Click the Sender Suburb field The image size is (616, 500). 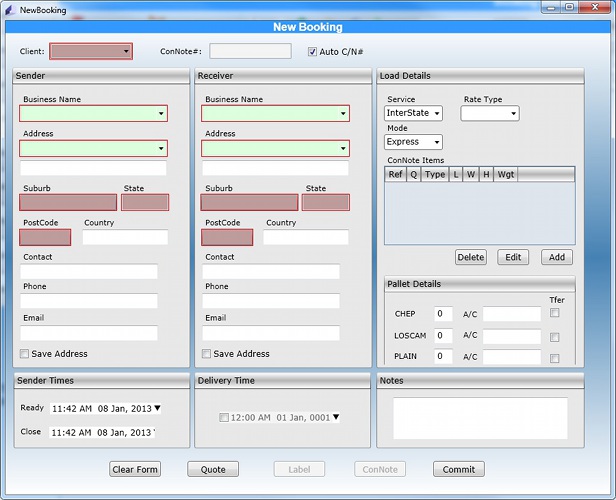pyautogui.click(x=68, y=202)
